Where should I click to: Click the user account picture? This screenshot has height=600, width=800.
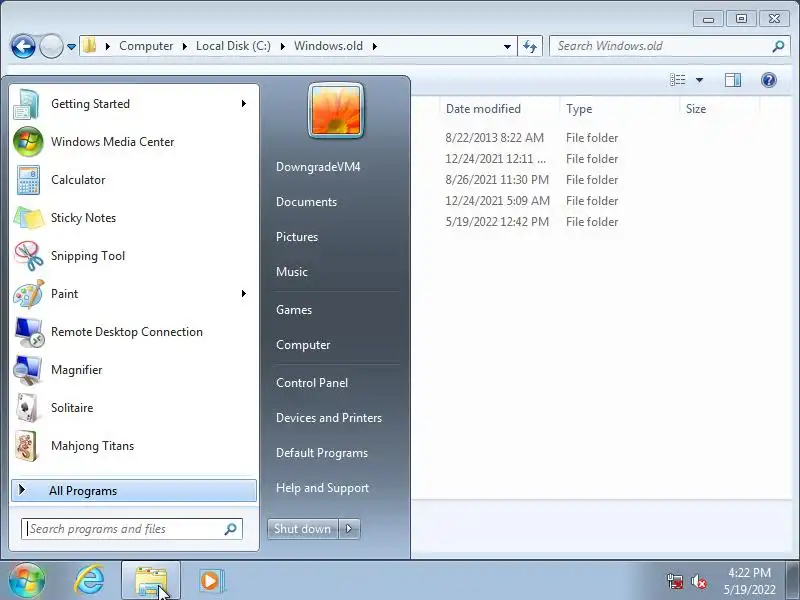point(336,111)
